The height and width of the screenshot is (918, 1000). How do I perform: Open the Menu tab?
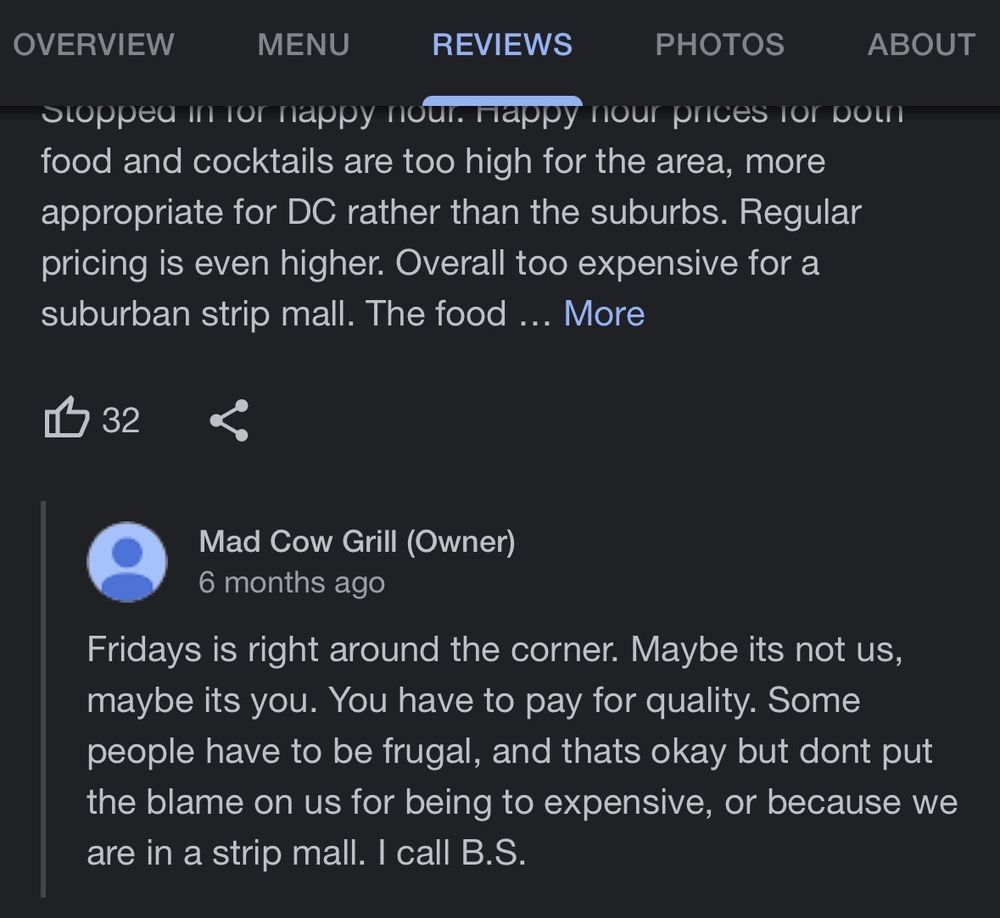pyautogui.click(x=303, y=45)
